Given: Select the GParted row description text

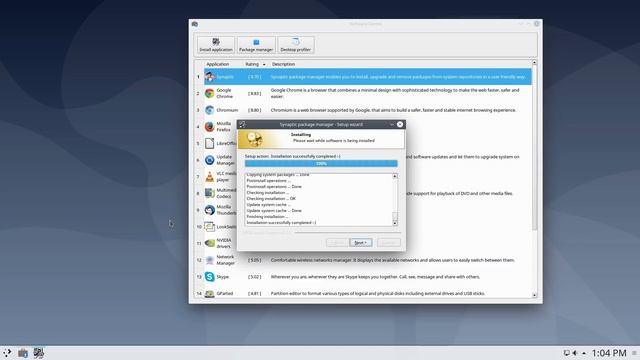Looking at the screenshot, I should tap(378, 293).
